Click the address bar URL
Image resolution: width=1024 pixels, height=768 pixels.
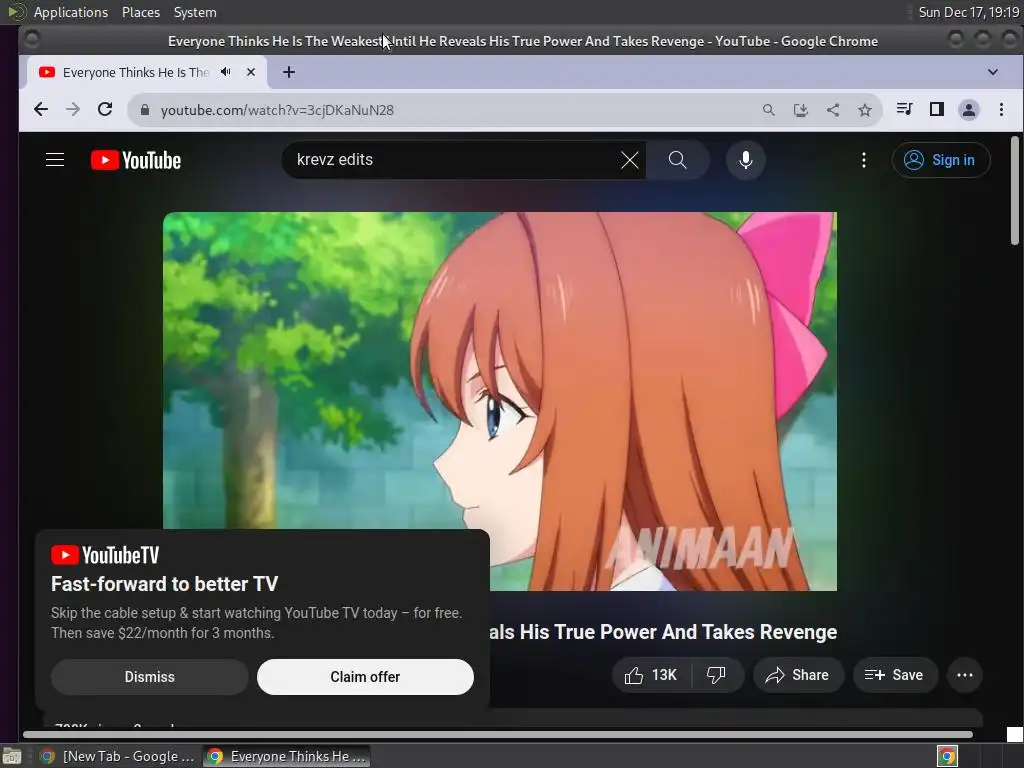[277, 110]
